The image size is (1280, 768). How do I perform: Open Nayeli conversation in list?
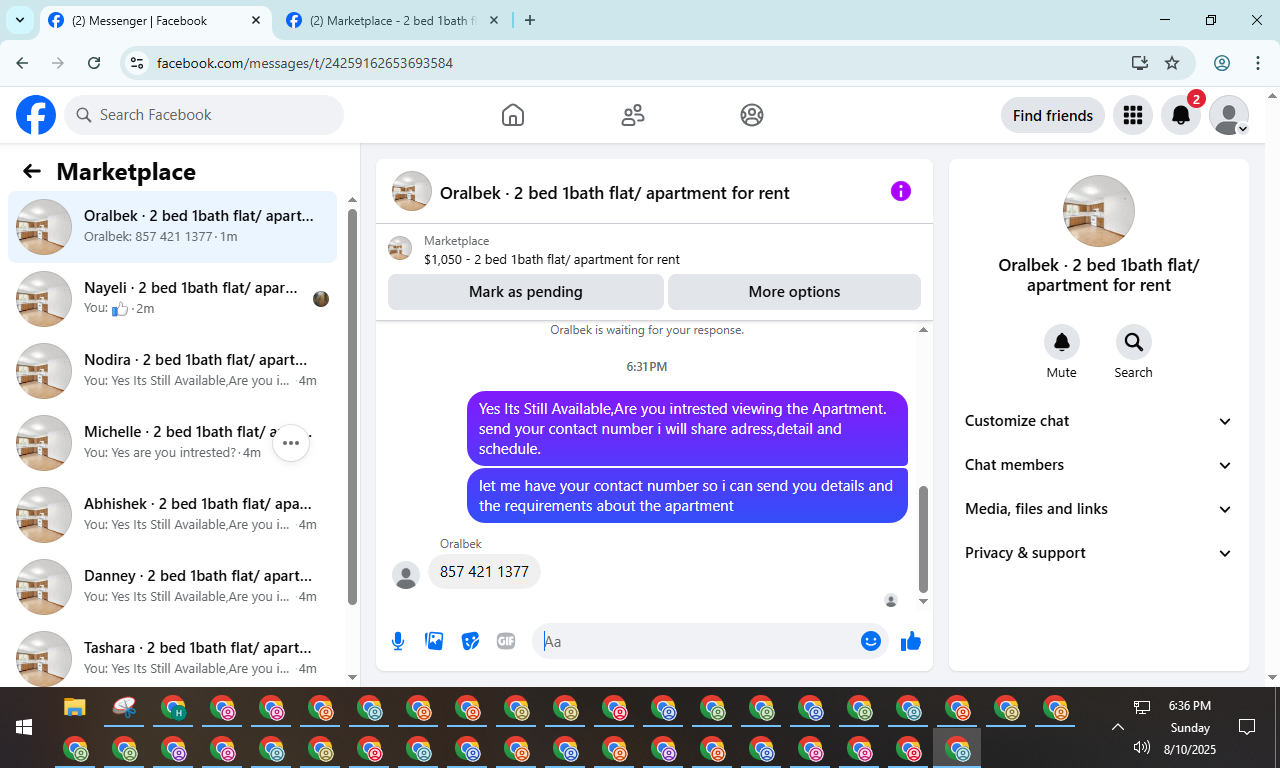[172, 299]
